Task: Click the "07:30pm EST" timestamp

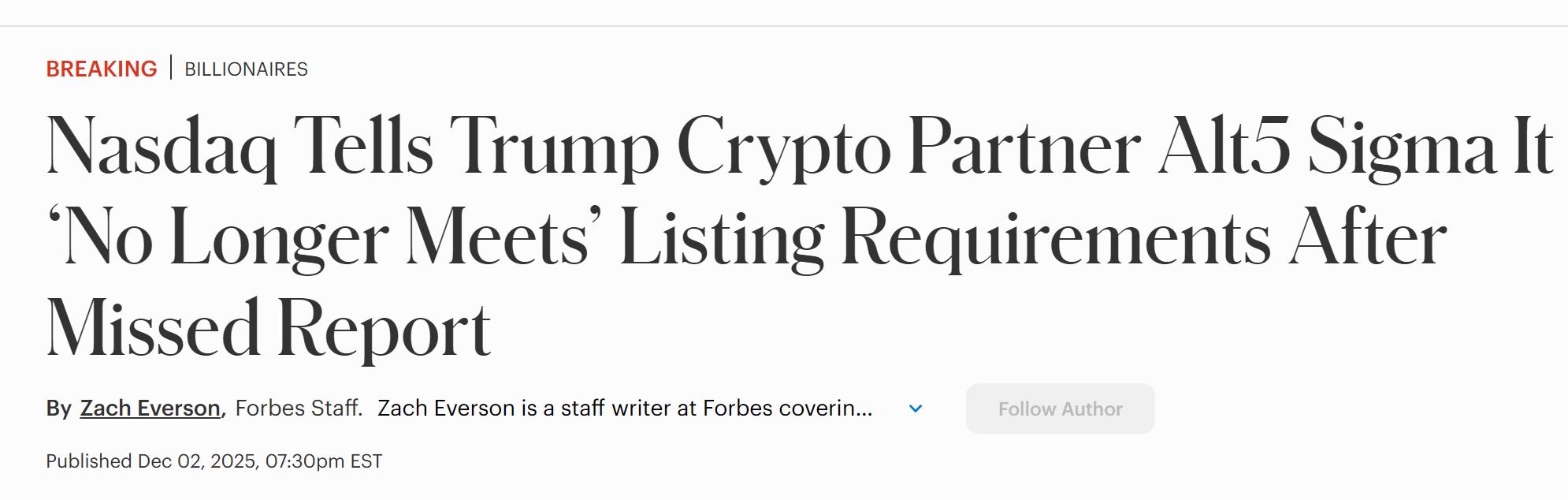Action: pos(324,461)
